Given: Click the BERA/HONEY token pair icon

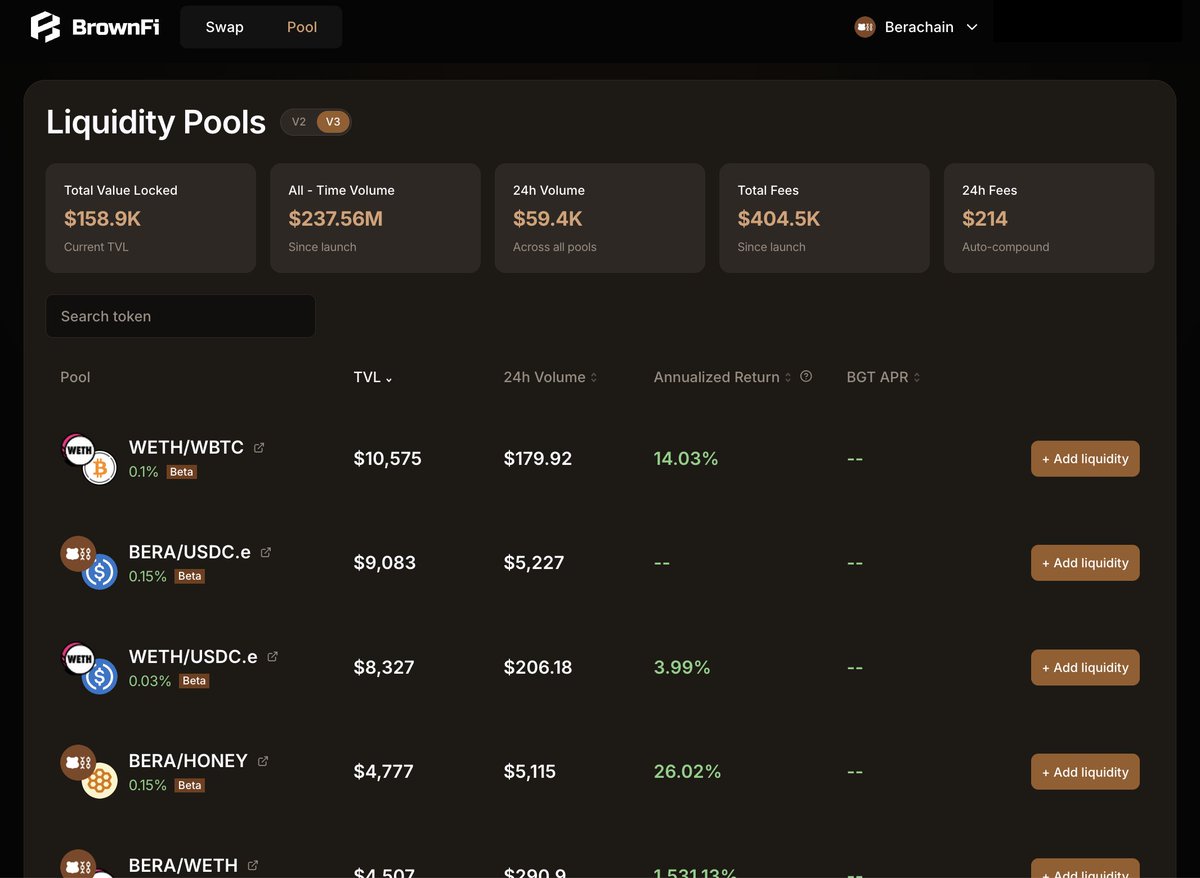Looking at the screenshot, I should click(89, 772).
